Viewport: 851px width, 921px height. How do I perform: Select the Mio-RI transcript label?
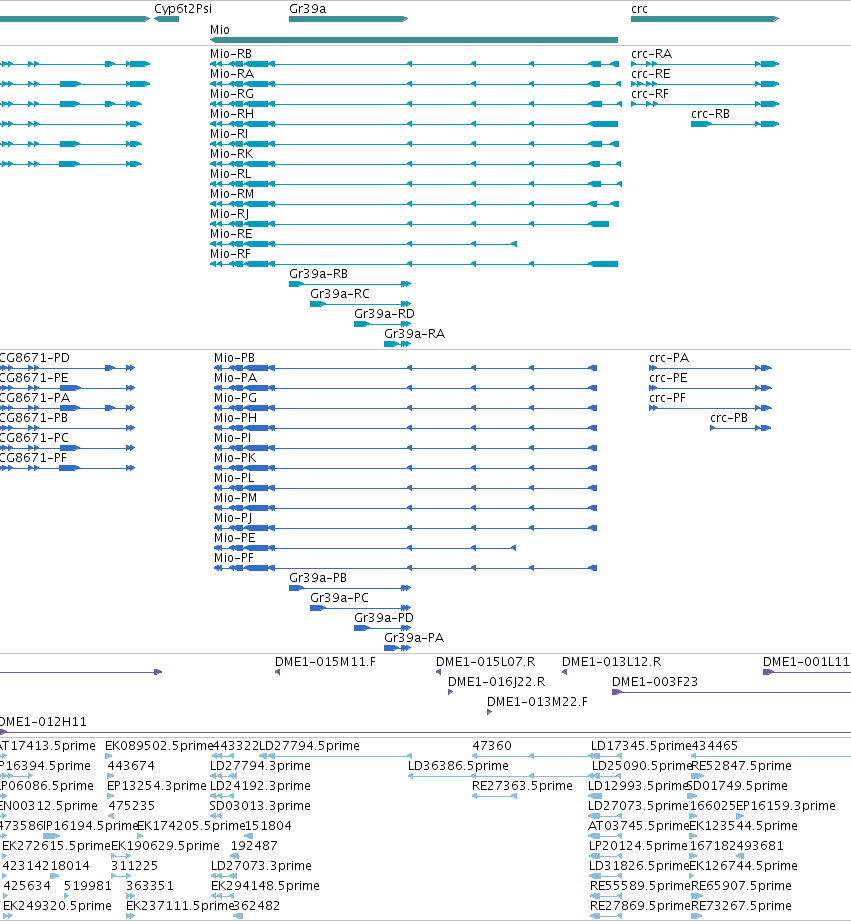pyautogui.click(x=229, y=134)
